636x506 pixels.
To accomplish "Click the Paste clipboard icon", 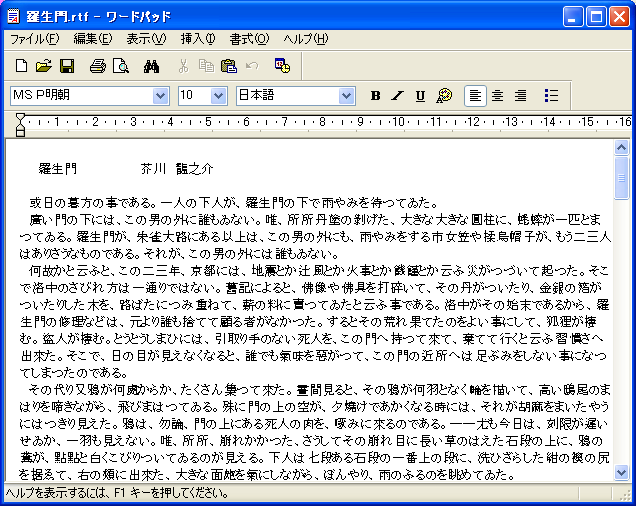I will [x=228, y=66].
